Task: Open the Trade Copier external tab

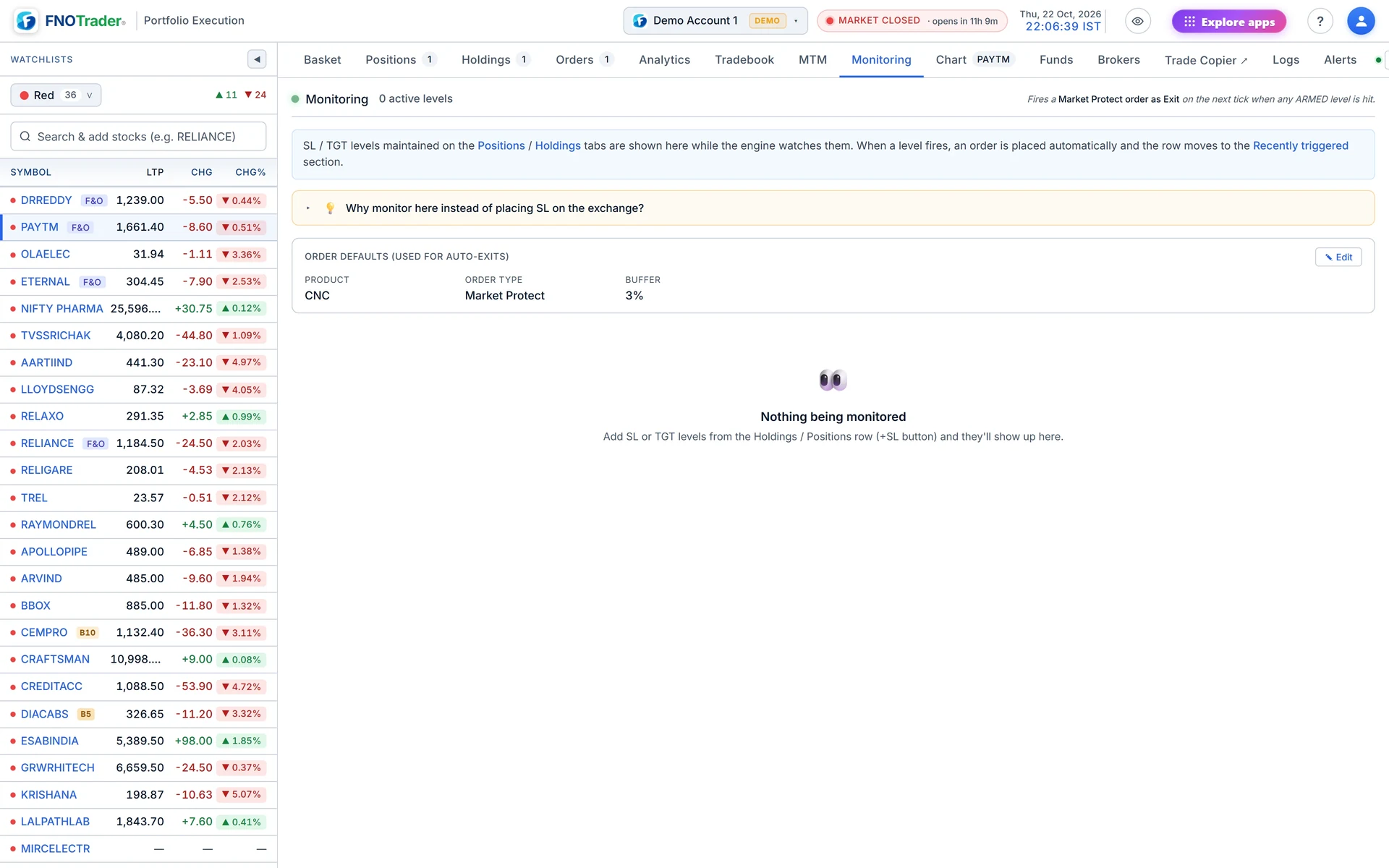Action: pos(1206,60)
